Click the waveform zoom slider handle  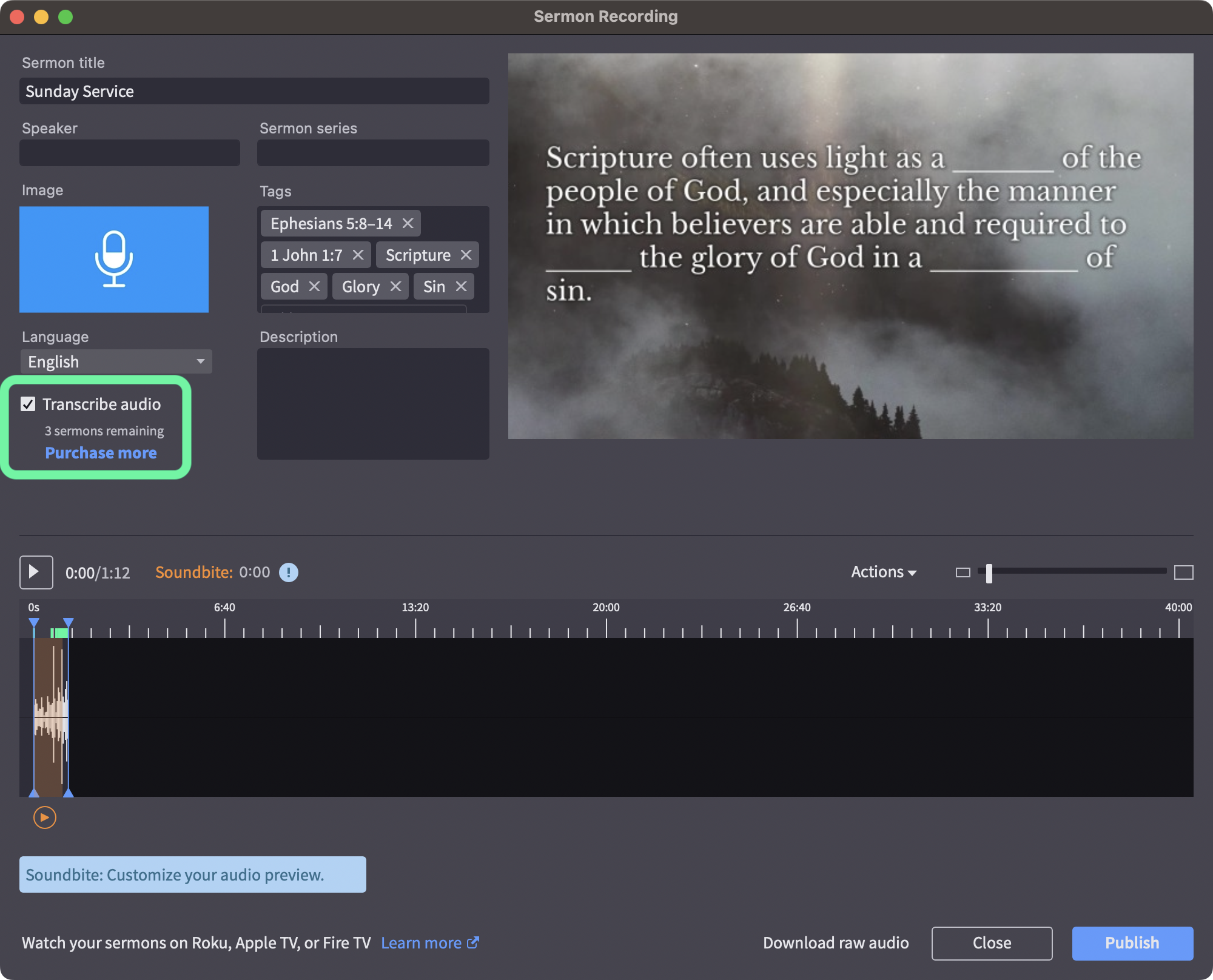point(989,572)
